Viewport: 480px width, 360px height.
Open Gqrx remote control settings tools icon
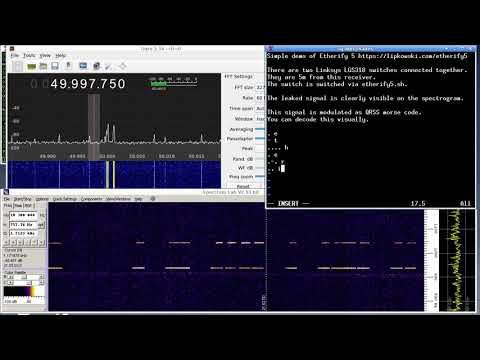pos(109,66)
